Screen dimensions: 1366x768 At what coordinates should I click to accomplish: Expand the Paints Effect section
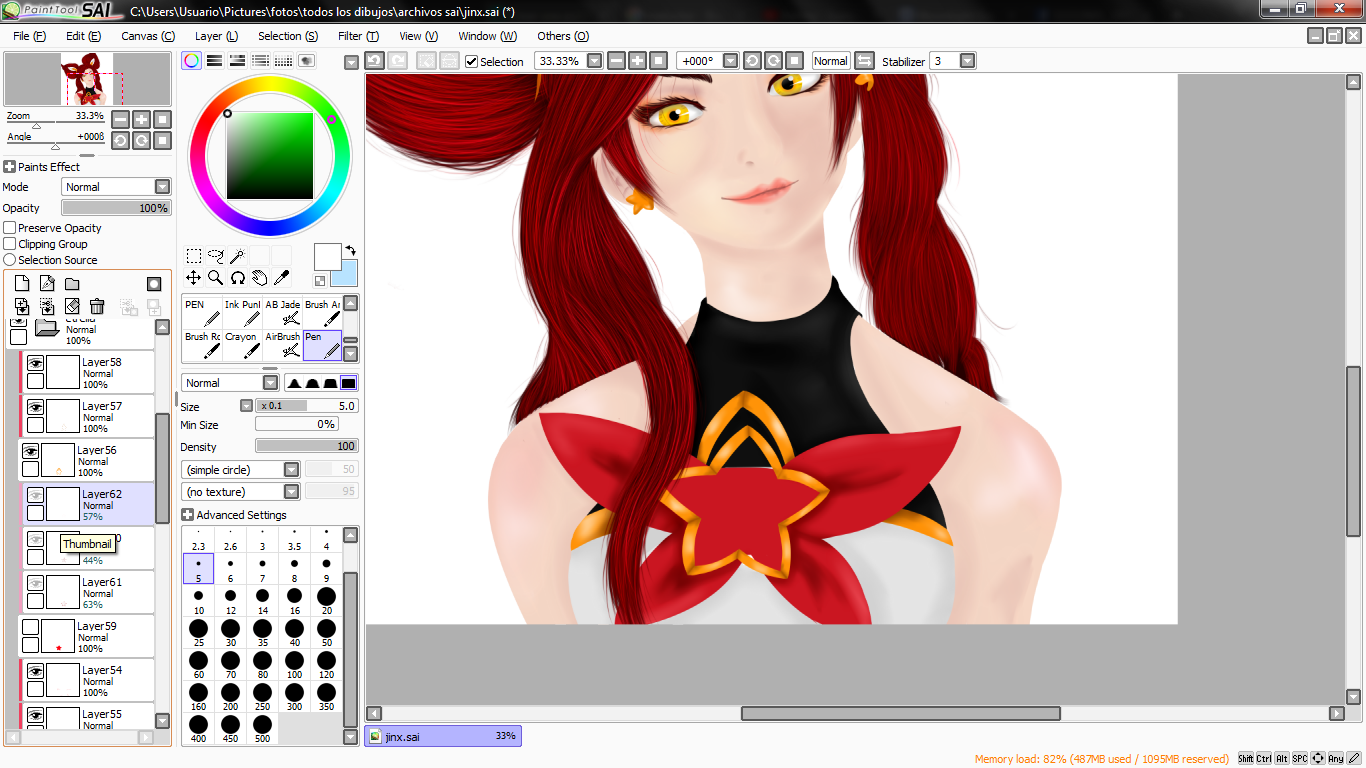pyautogui.click(x=10, y=167)
